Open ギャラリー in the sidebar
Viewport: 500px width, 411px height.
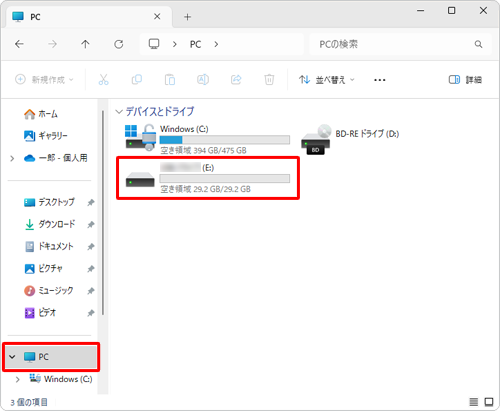click(46, 136)
